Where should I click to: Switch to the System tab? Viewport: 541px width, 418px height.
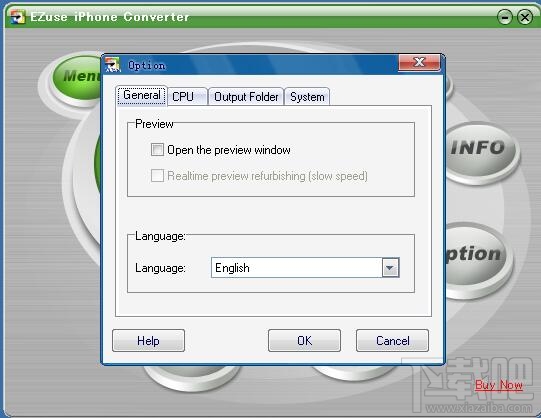coord(307,97)
